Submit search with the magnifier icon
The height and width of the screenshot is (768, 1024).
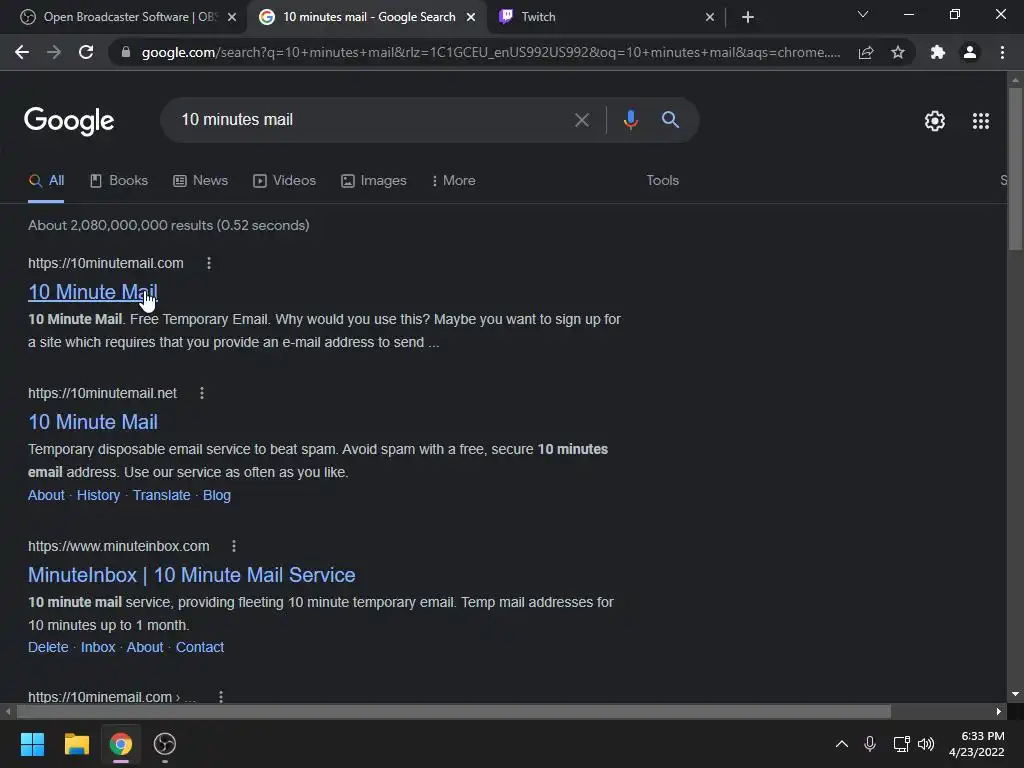coord(670,120)
